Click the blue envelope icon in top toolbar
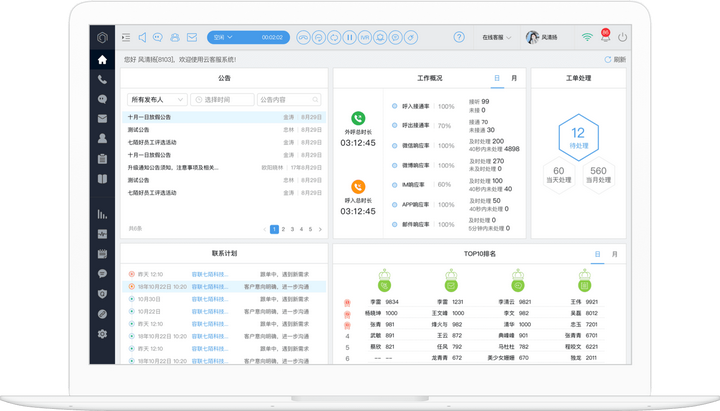 [192, 37]
